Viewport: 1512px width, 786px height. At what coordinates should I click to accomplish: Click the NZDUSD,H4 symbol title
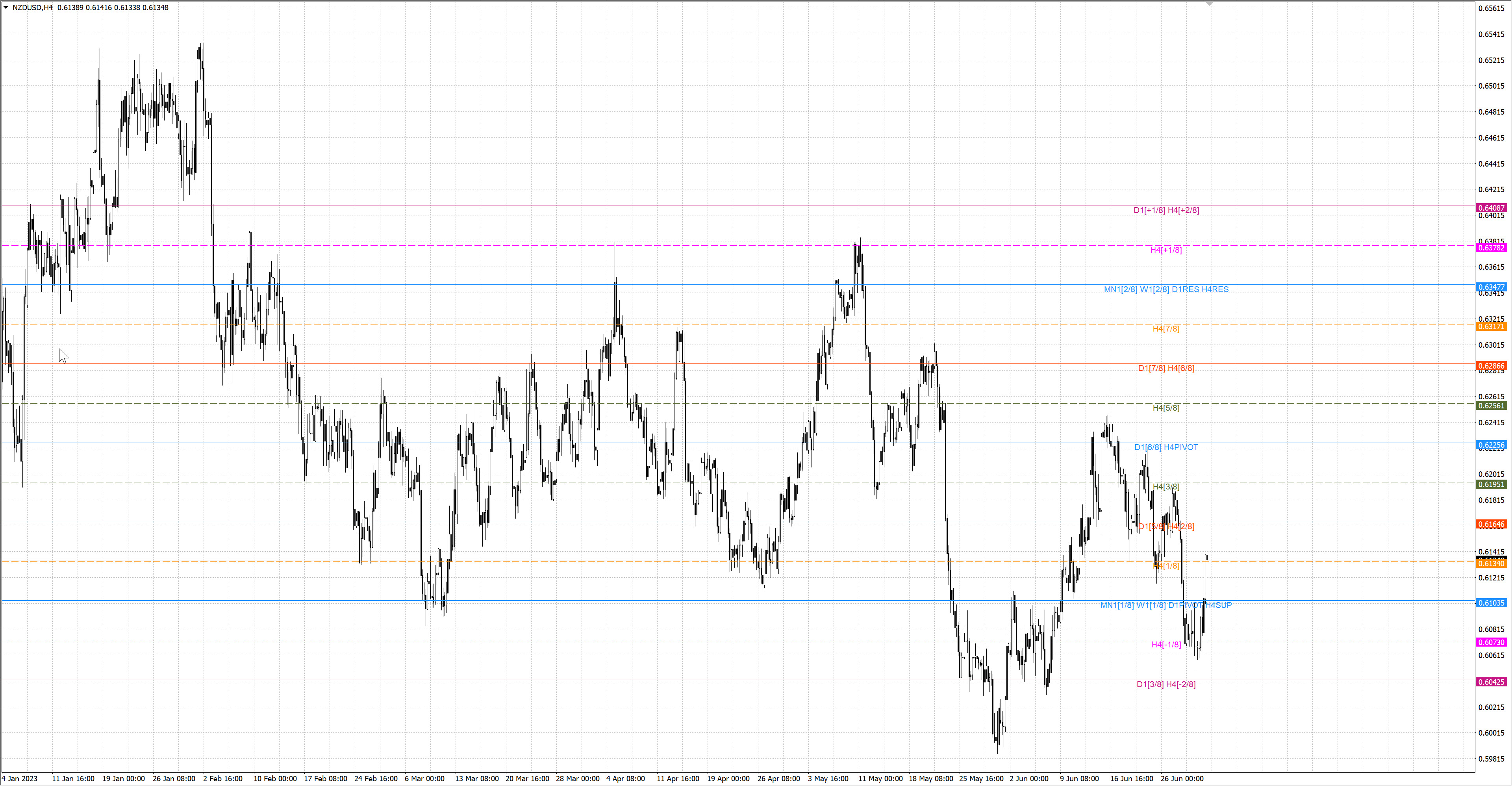[x=32, y=7]
